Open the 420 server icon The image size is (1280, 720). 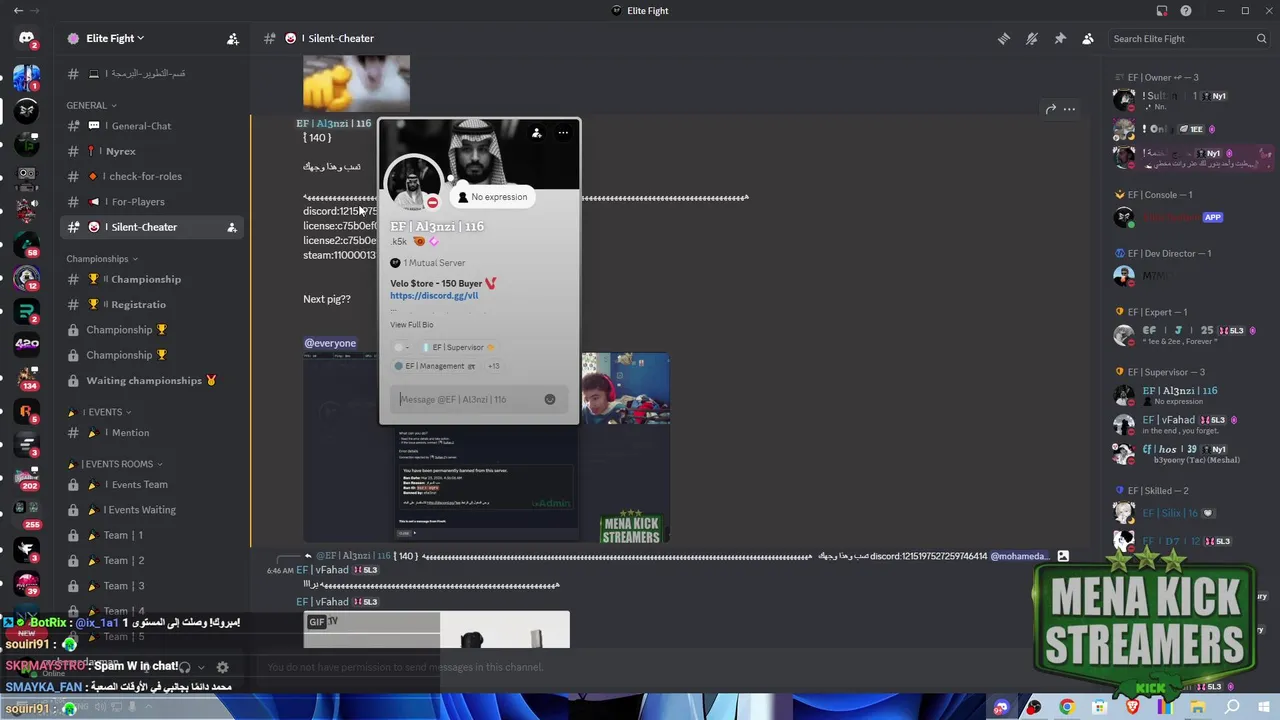[x=27, y=344]
